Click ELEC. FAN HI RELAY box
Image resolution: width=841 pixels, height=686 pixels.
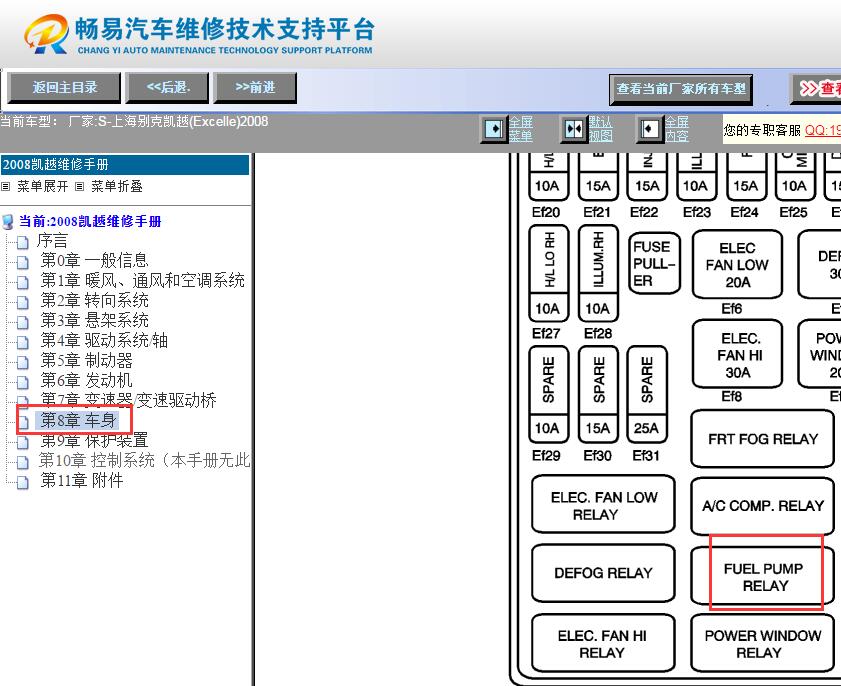click(x=603, y=644)
